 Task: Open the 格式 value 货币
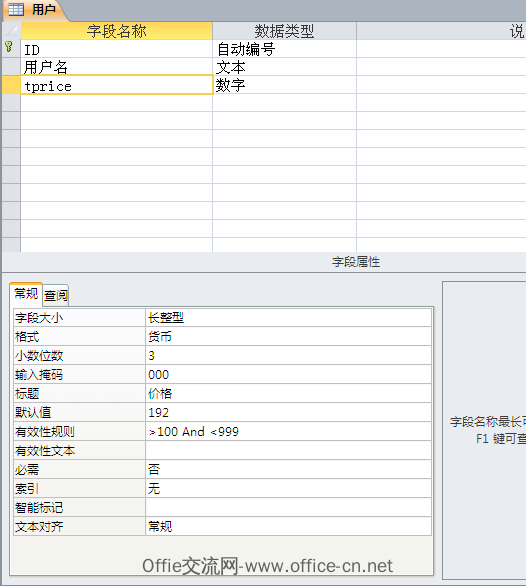[288, 337]
